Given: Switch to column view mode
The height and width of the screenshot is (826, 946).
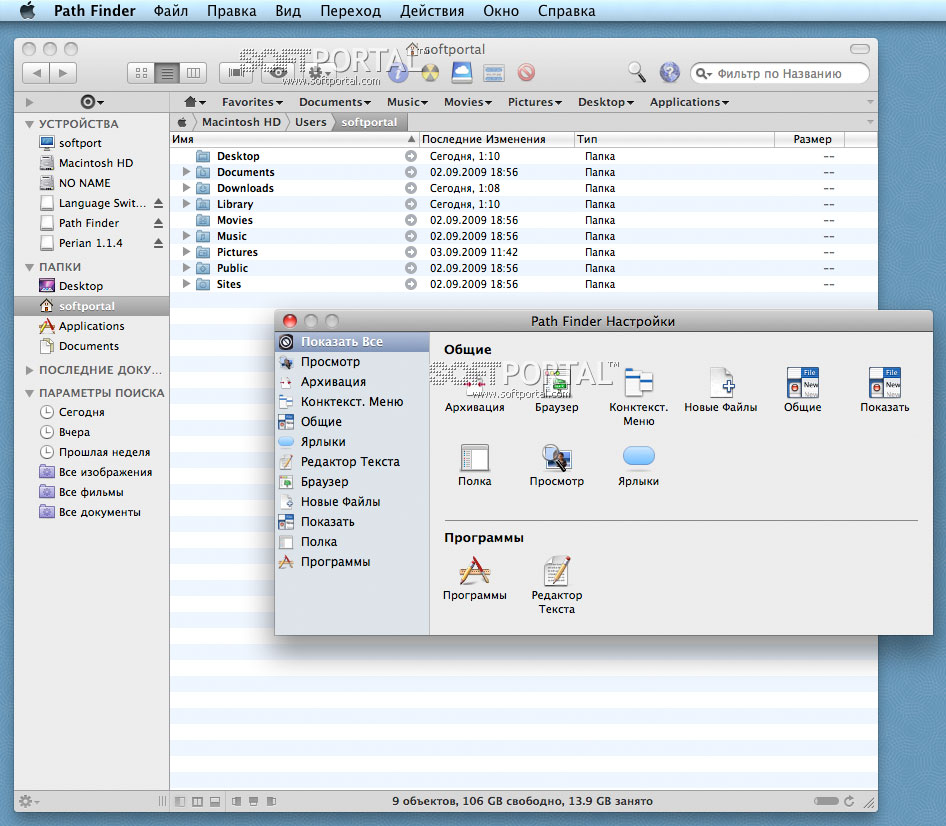Looking at the screenshot, I should click(x=193, y=73).
